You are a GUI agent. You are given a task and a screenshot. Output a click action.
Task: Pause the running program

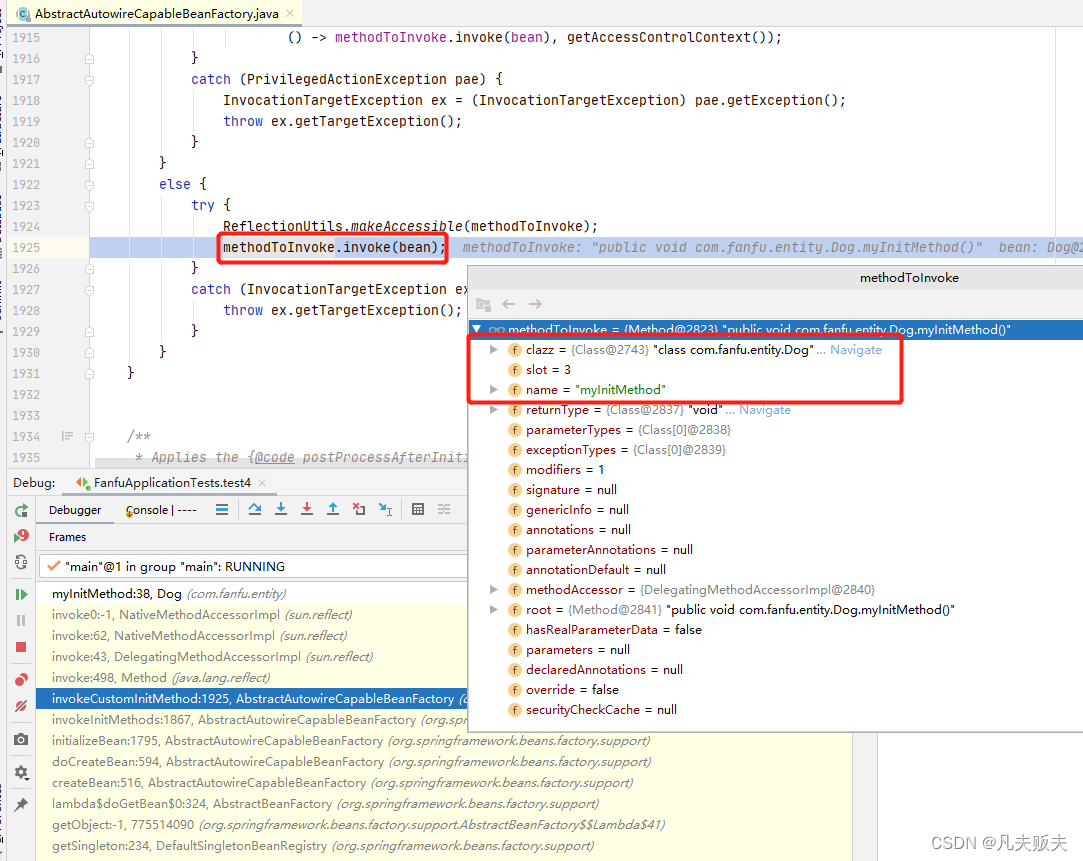tap(21, 621)
